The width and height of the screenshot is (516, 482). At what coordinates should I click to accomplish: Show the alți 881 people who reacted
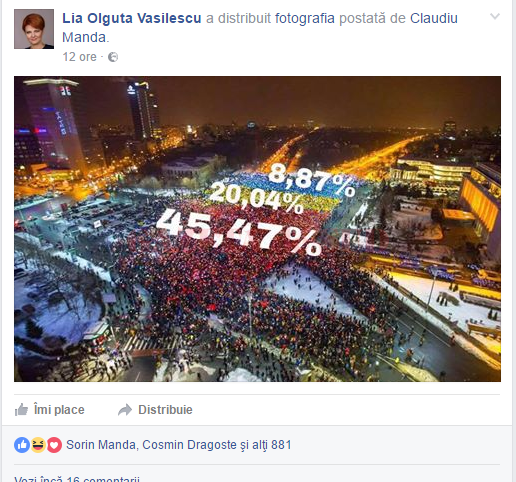click(272, 445)
